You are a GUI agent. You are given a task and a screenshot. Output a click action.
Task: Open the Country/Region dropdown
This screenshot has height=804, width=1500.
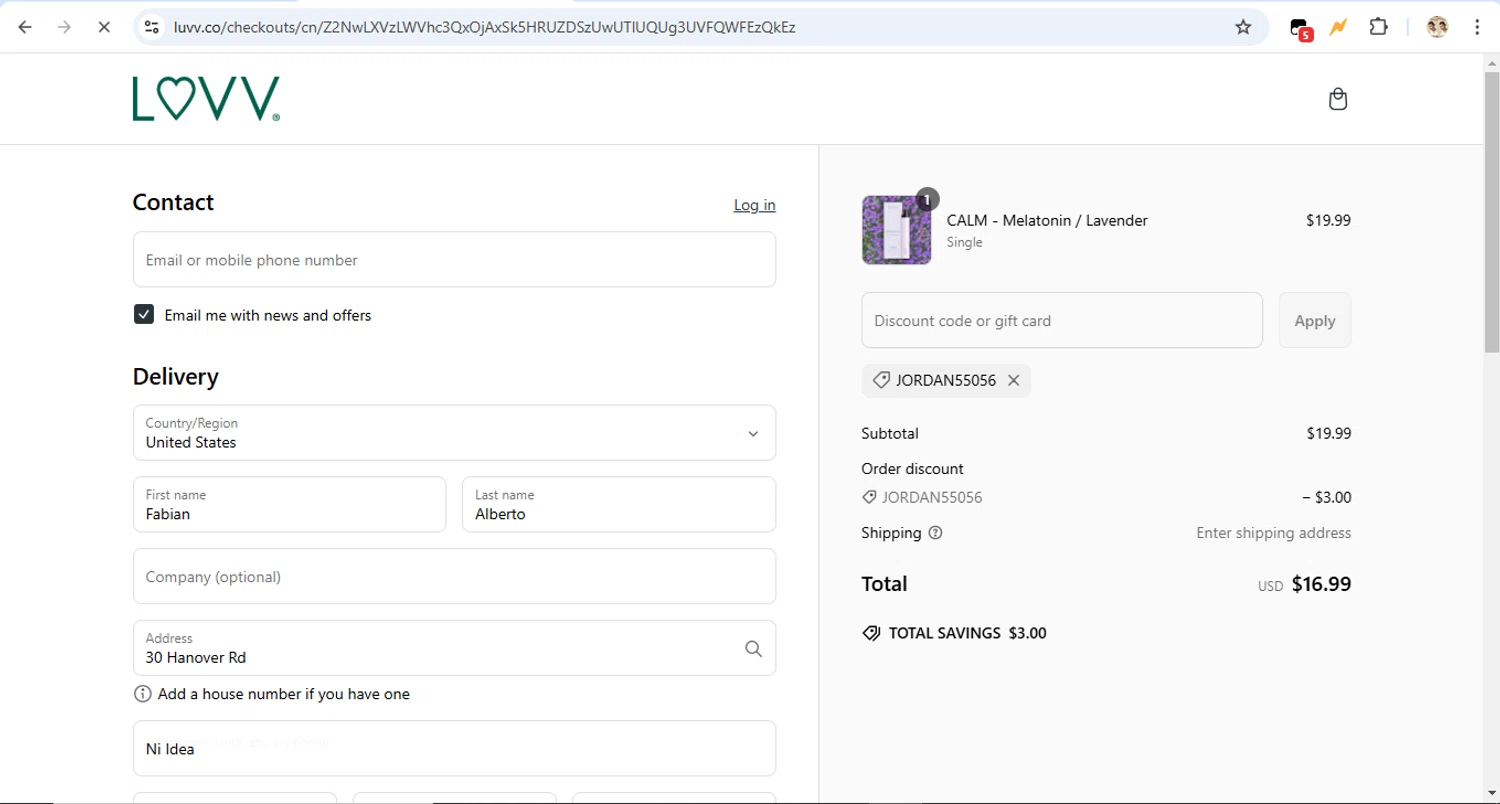[454, 433]
